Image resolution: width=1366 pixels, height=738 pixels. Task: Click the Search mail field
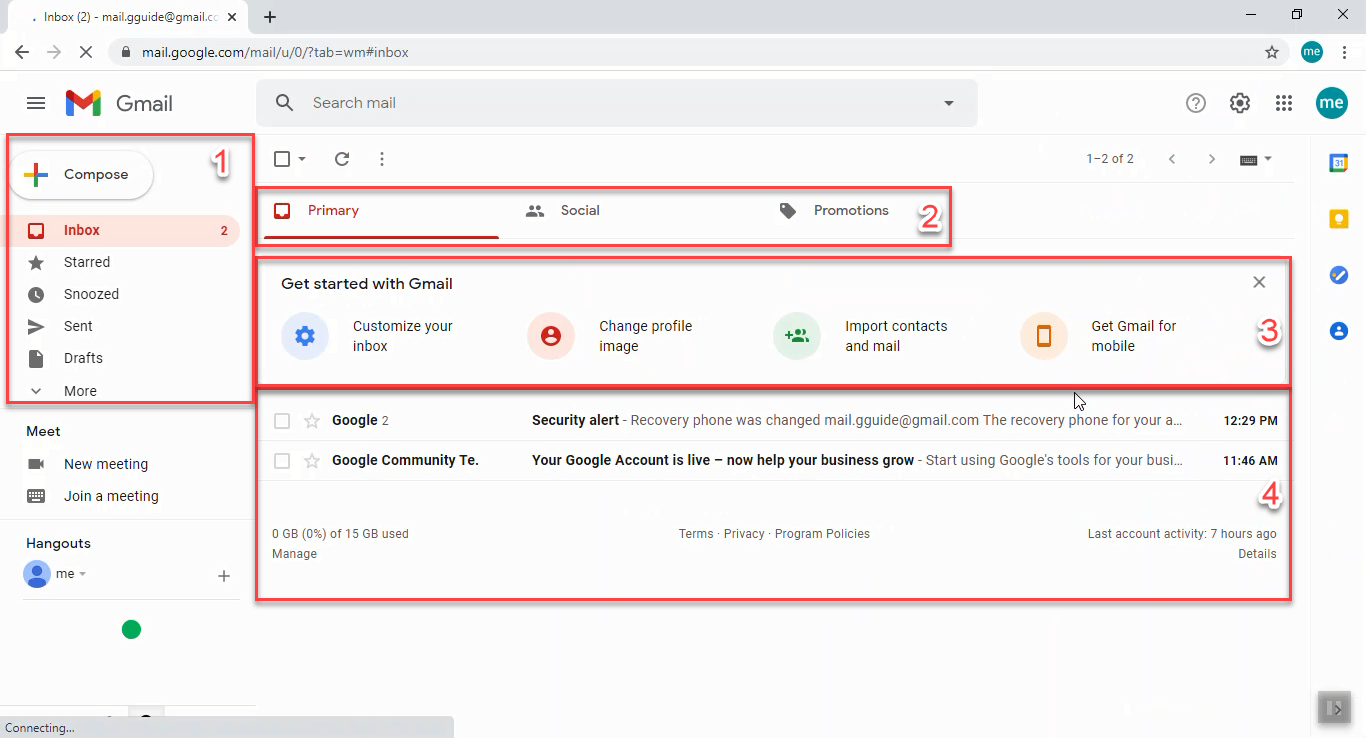pos(600,103)
